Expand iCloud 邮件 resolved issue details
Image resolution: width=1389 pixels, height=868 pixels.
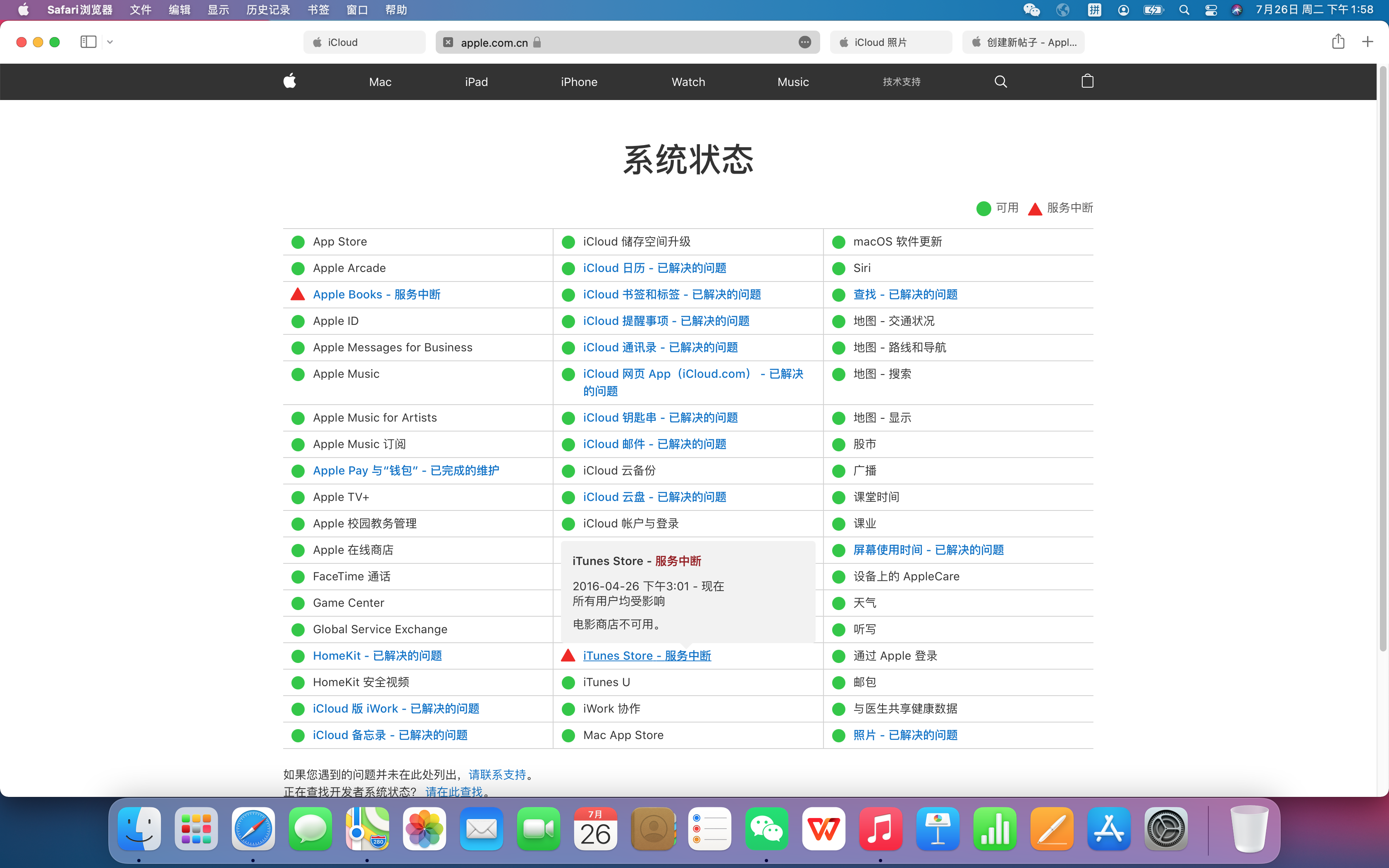pyautogui.click(x=654, y=444)
